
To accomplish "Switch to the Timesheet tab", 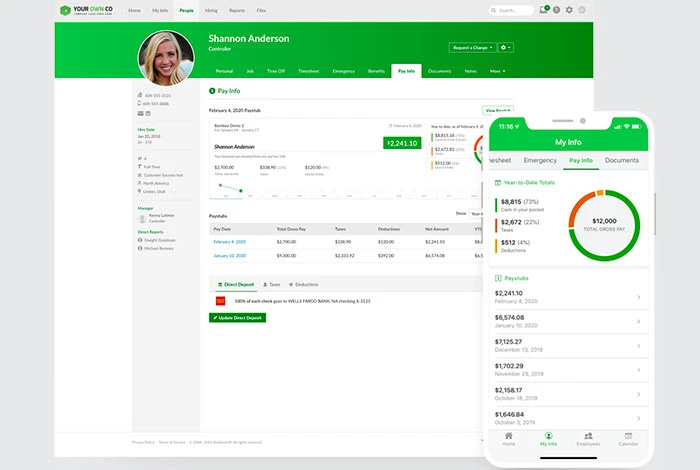I will point(308,71).
